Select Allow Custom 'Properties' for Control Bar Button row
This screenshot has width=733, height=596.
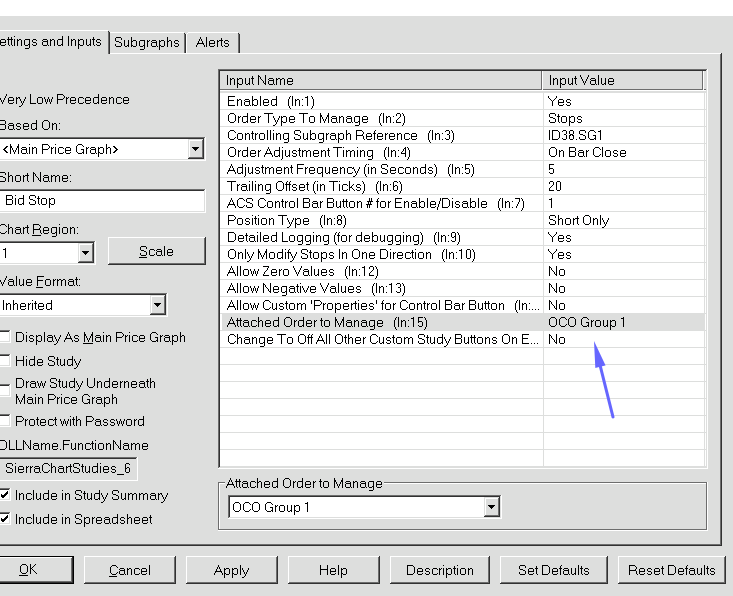(x=462, y=305)
